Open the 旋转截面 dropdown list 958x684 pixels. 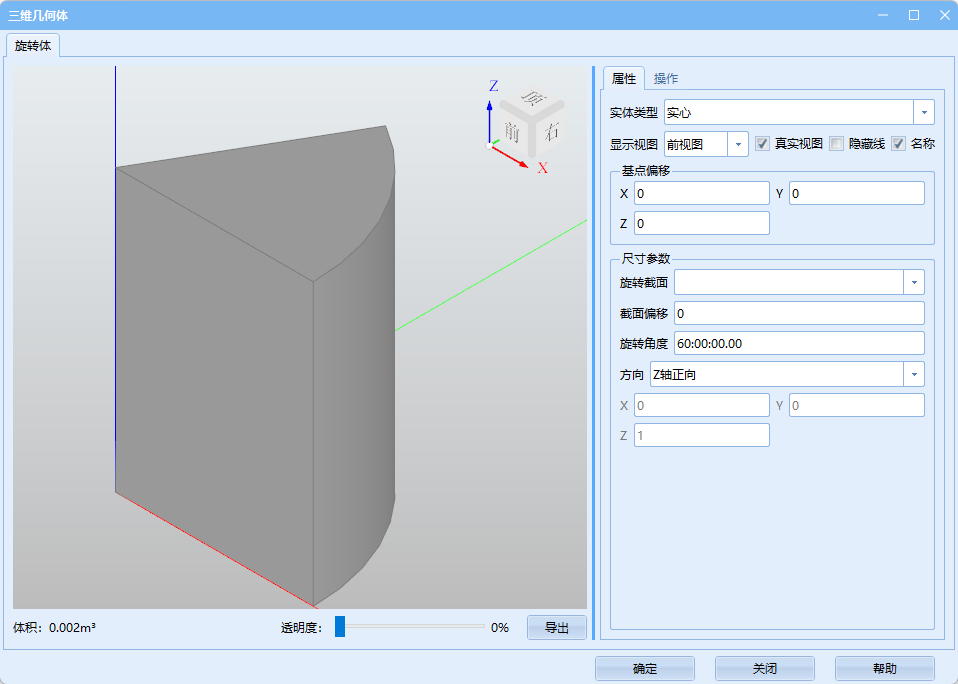pyautogui.click(x=913, y=282)
